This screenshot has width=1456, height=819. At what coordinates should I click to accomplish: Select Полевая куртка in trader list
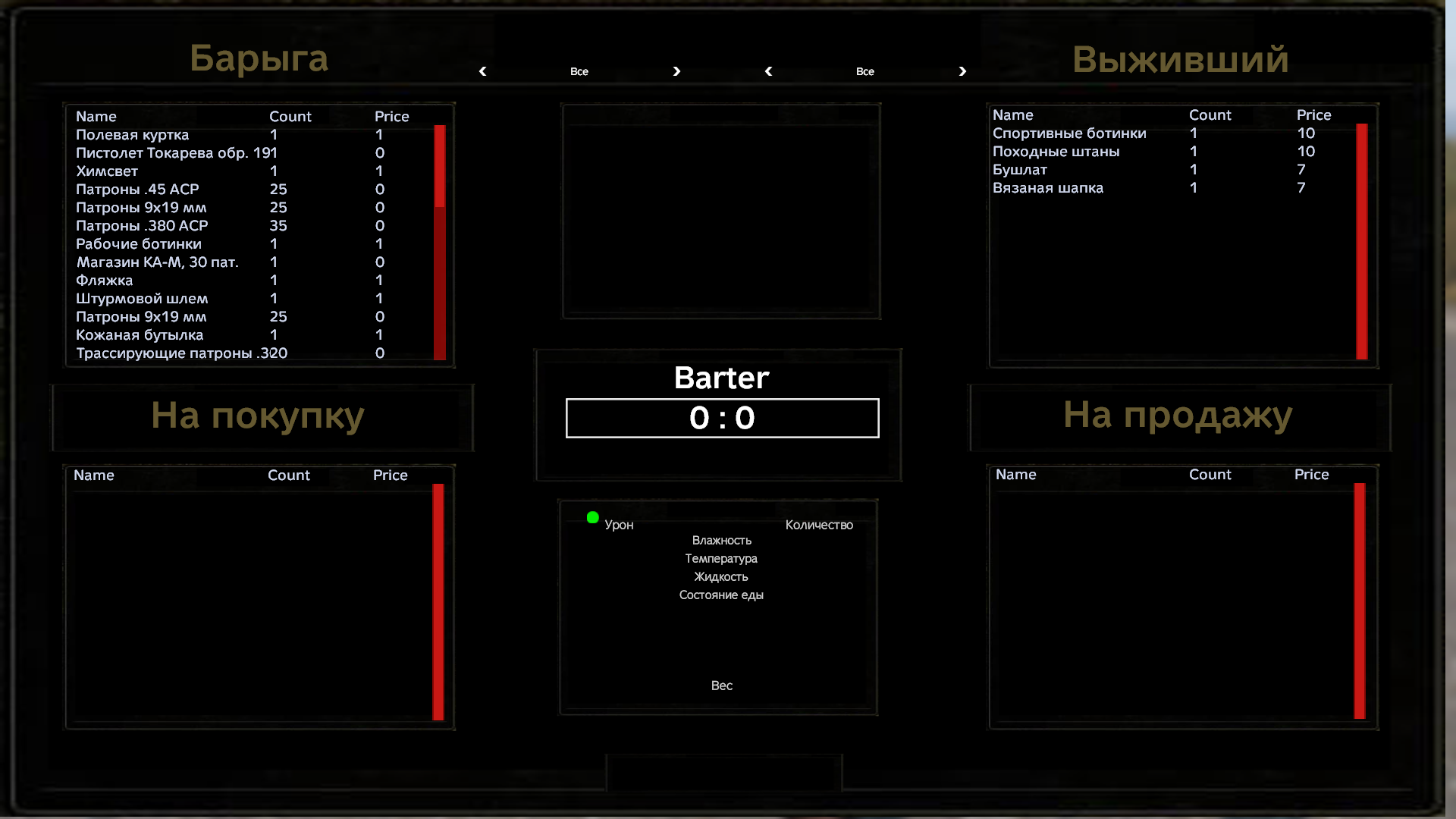click(x=133, y=135)
